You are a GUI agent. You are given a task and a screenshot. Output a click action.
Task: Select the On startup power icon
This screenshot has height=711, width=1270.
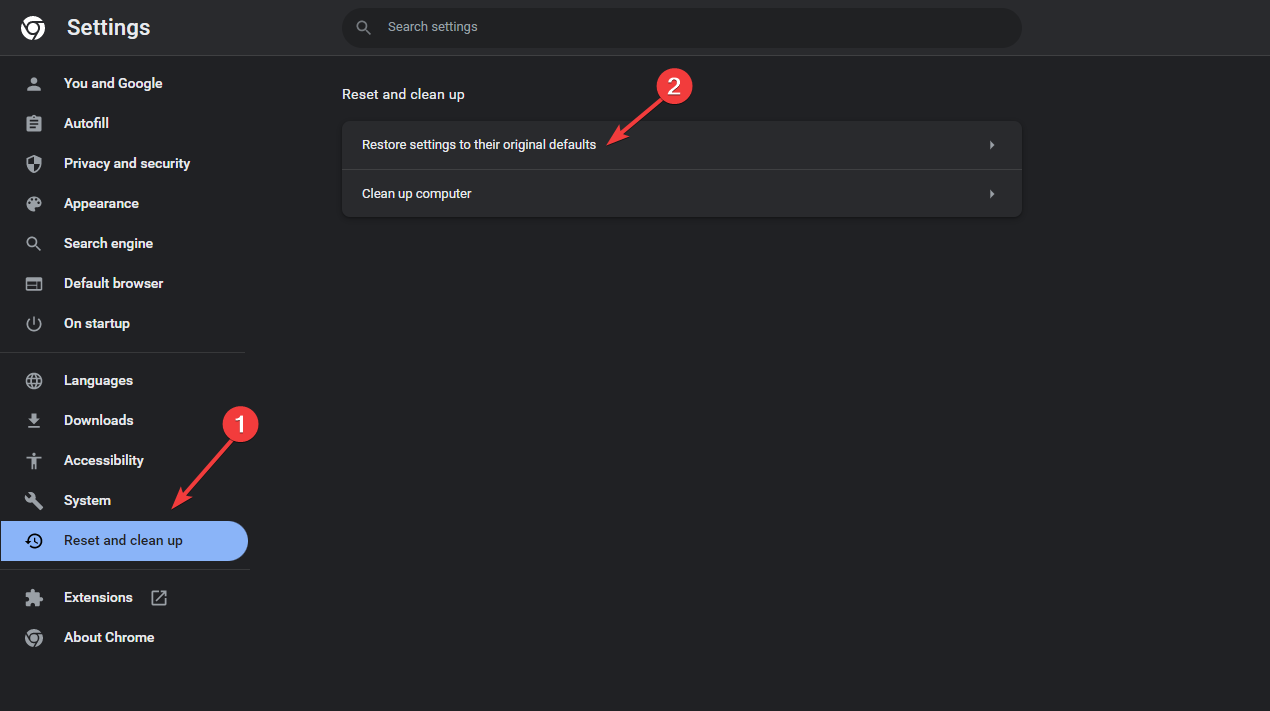34,323
